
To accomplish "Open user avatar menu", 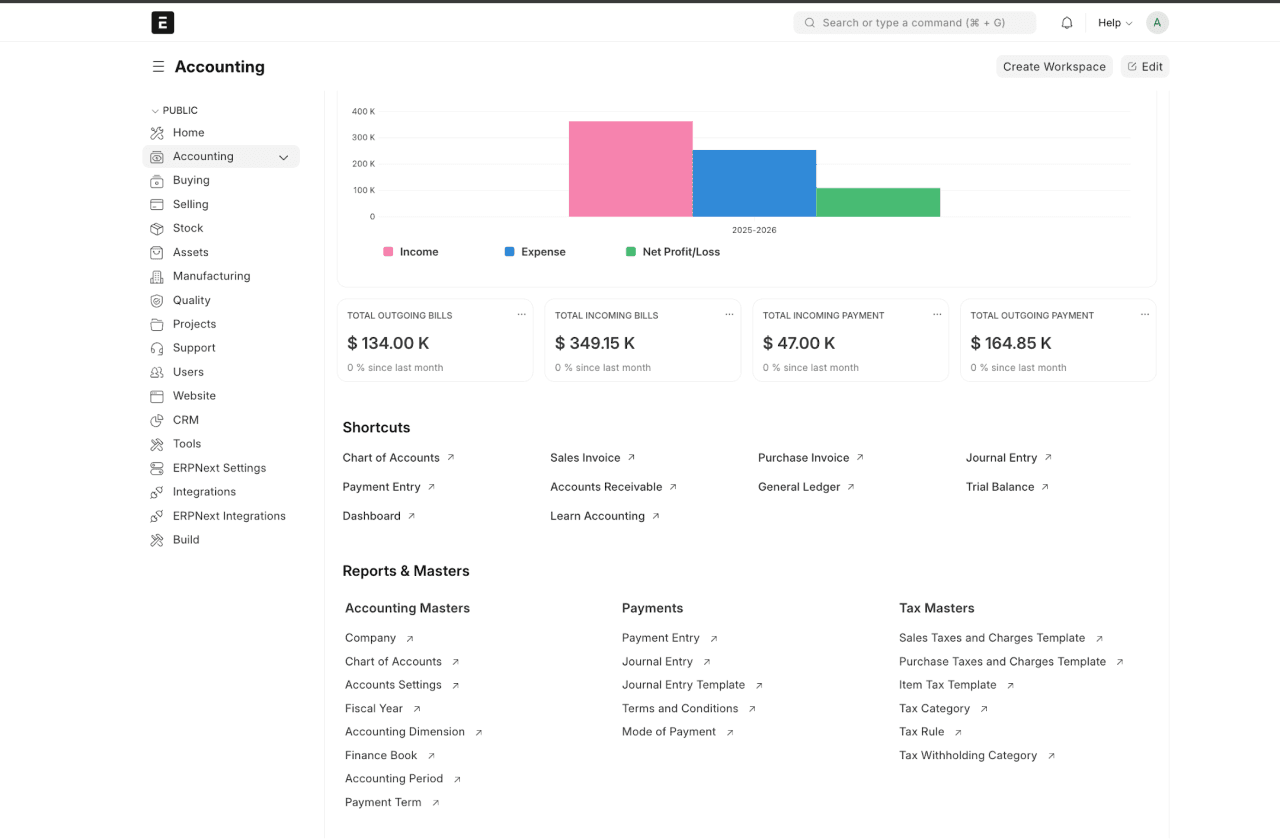I will pos(1157,23).
